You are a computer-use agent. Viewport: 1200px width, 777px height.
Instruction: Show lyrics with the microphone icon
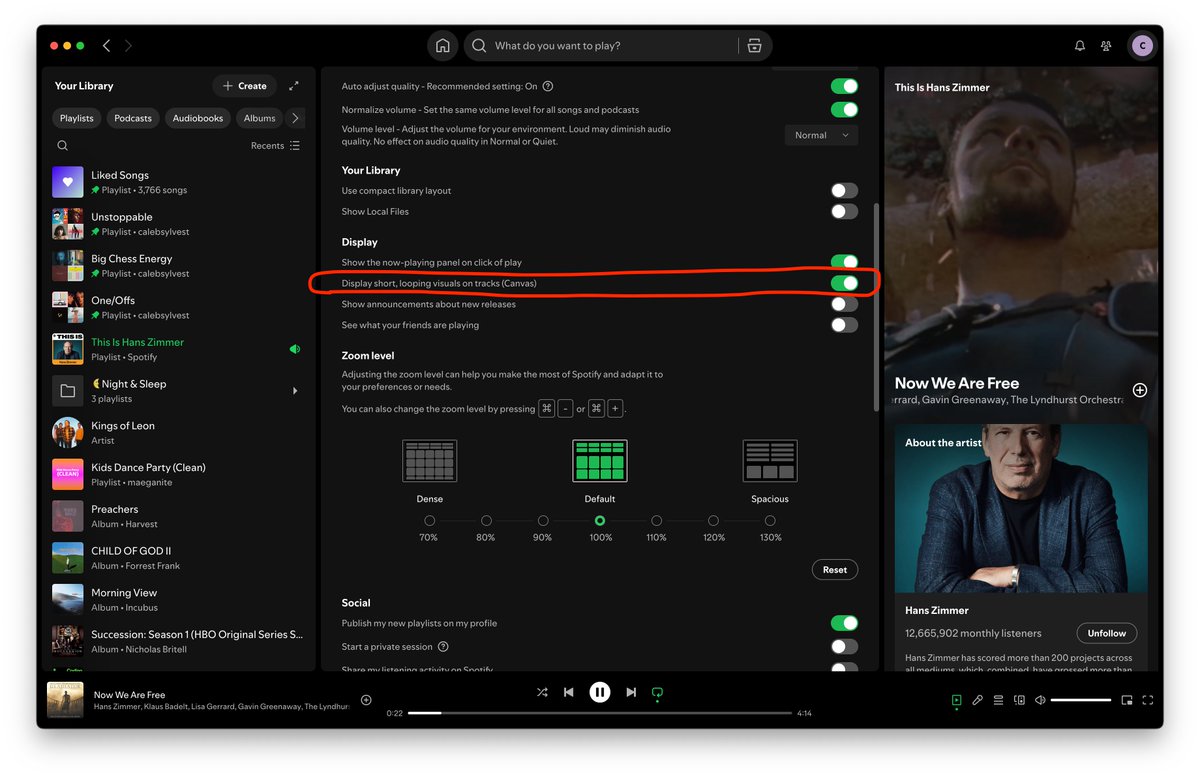click(978, 701)
